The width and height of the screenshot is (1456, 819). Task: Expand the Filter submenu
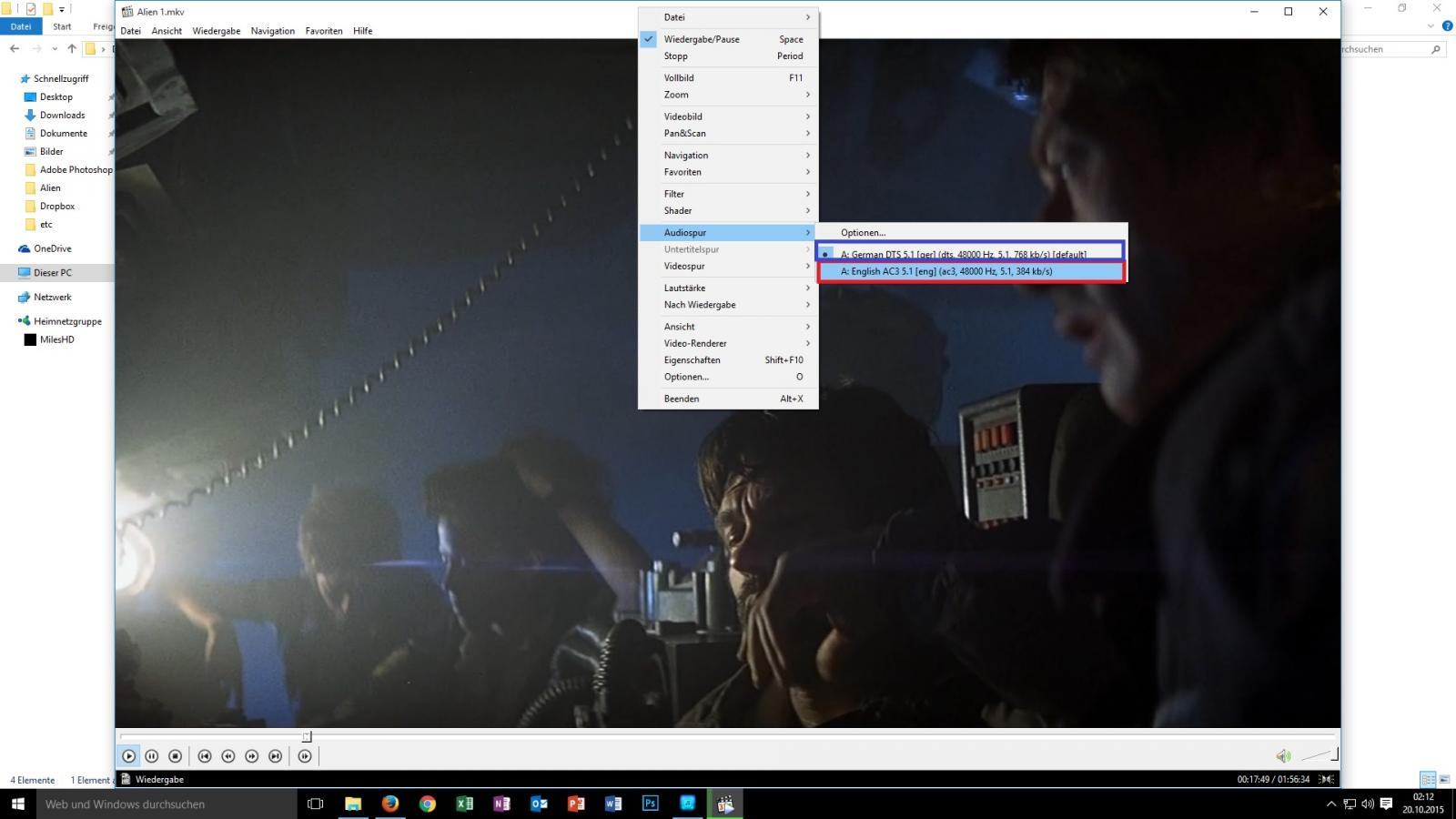coord(728,194)
